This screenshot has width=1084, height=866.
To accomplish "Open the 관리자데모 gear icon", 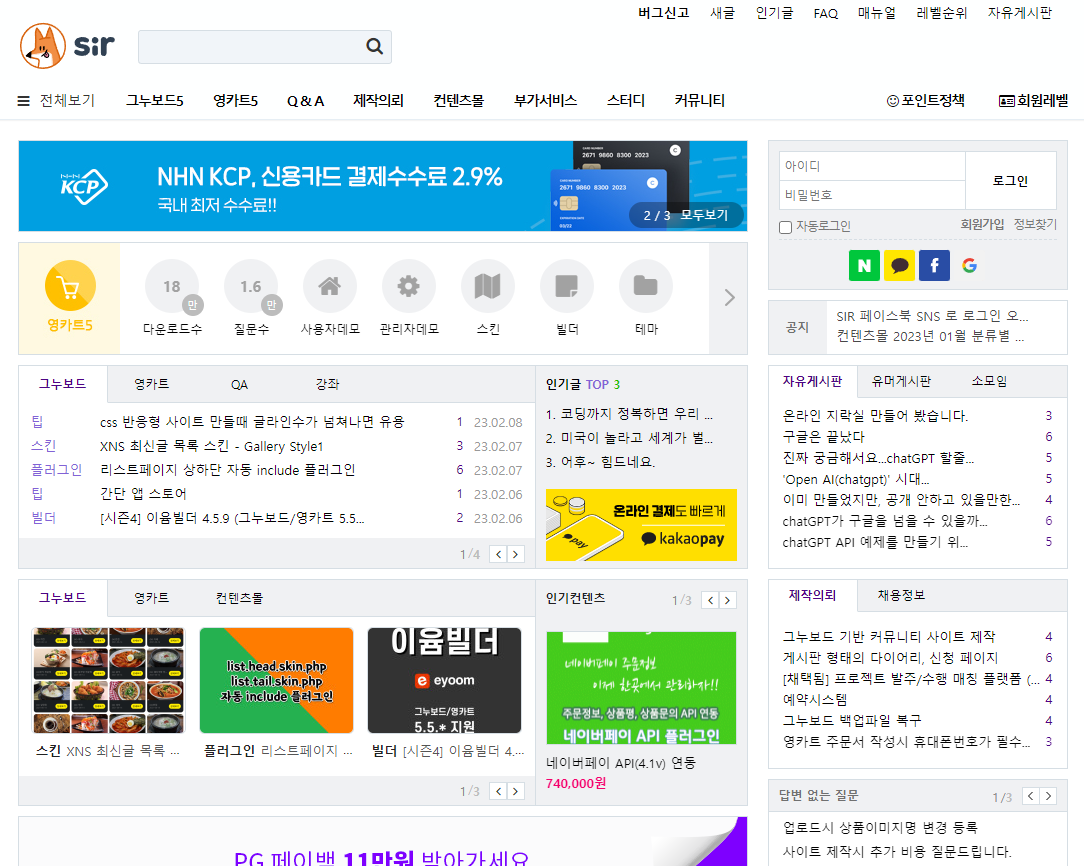I will [x=409, y=286].
